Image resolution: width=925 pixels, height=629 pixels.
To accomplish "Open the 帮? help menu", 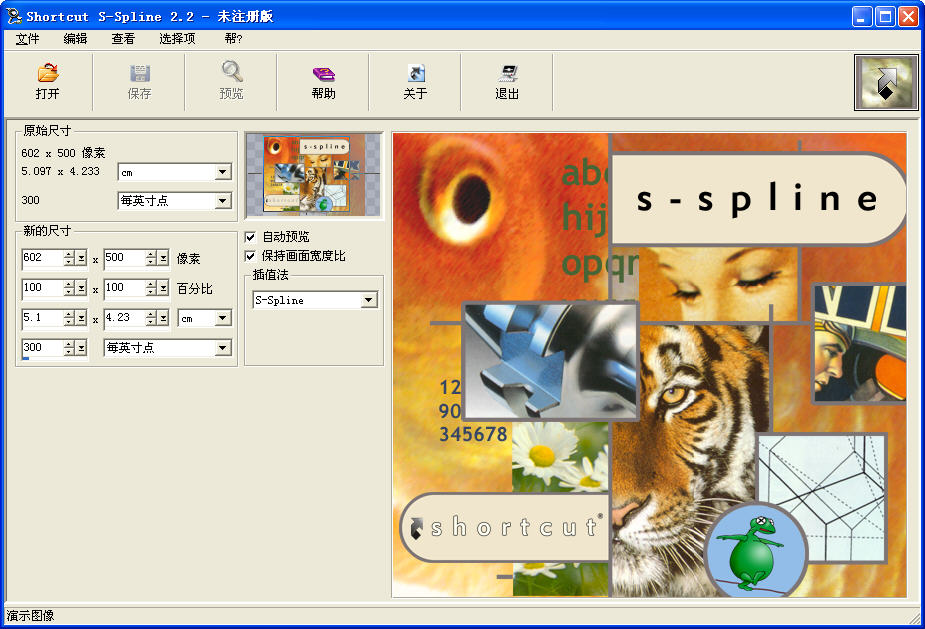I will tap(233, 39).
